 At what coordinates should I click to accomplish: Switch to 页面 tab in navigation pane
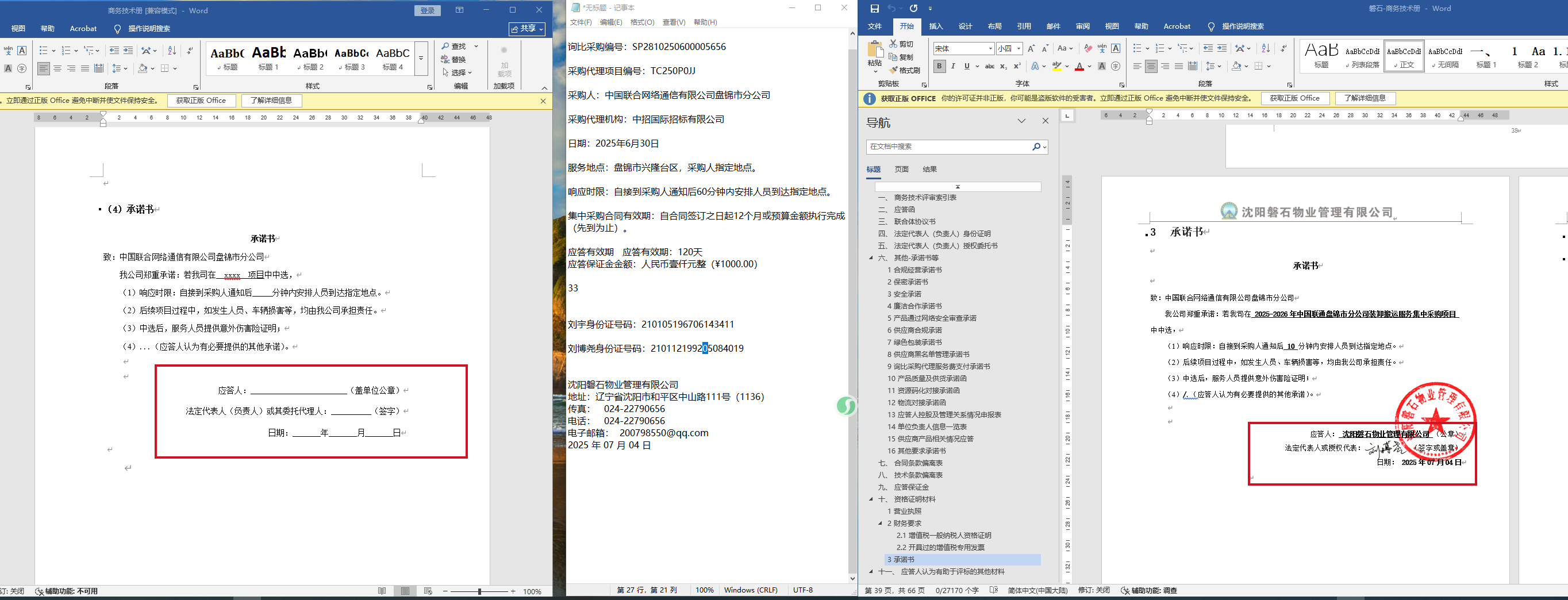coord(901,170)
